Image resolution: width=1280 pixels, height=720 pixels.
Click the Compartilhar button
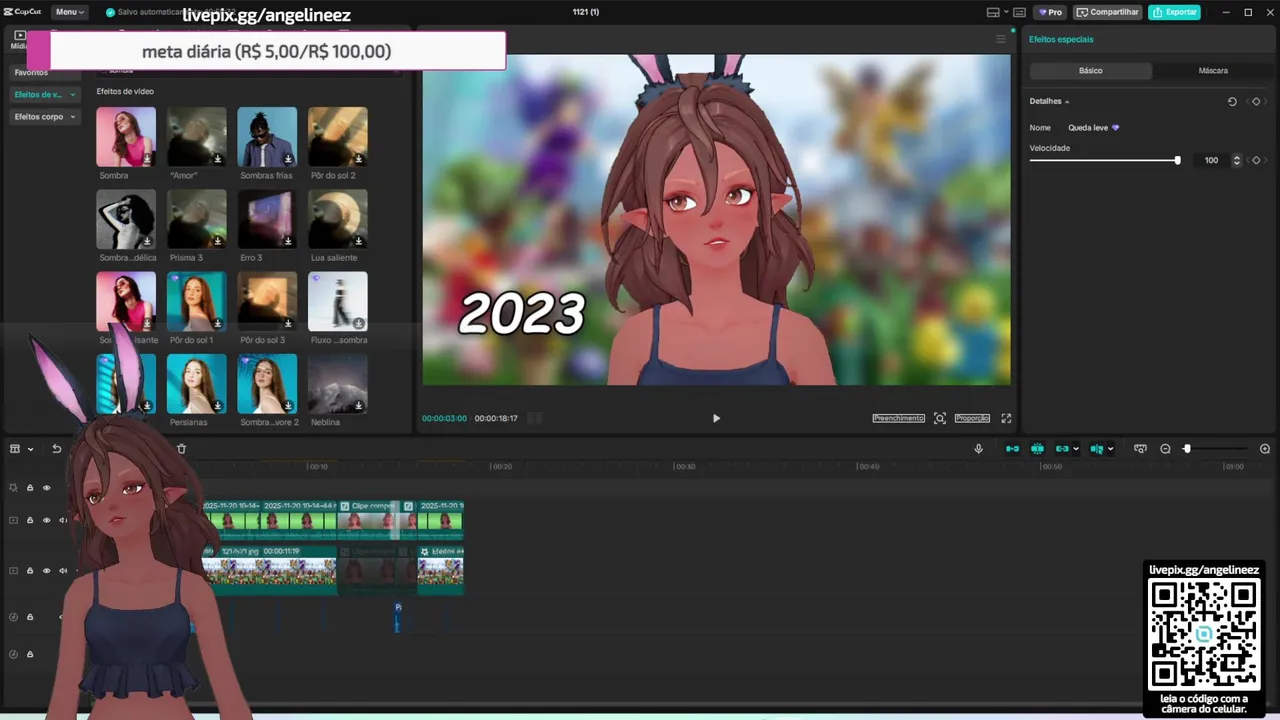[x=1108, y=12]
